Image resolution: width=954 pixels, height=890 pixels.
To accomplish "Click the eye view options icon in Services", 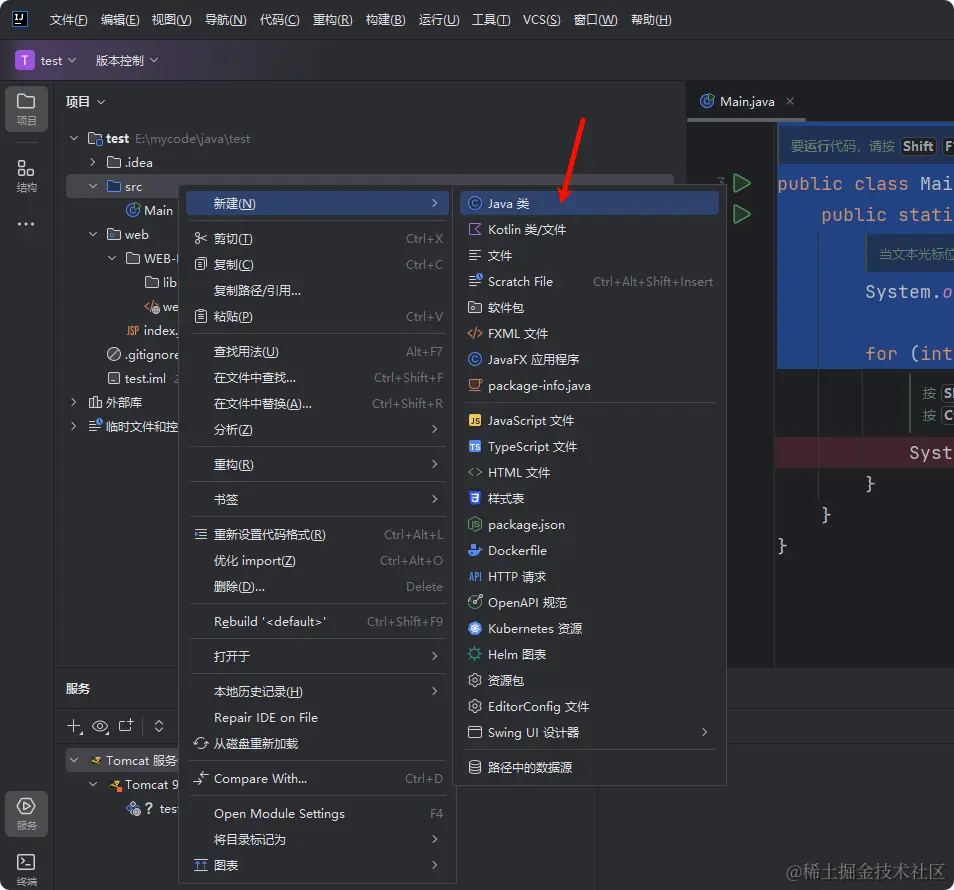I will 100,726.
